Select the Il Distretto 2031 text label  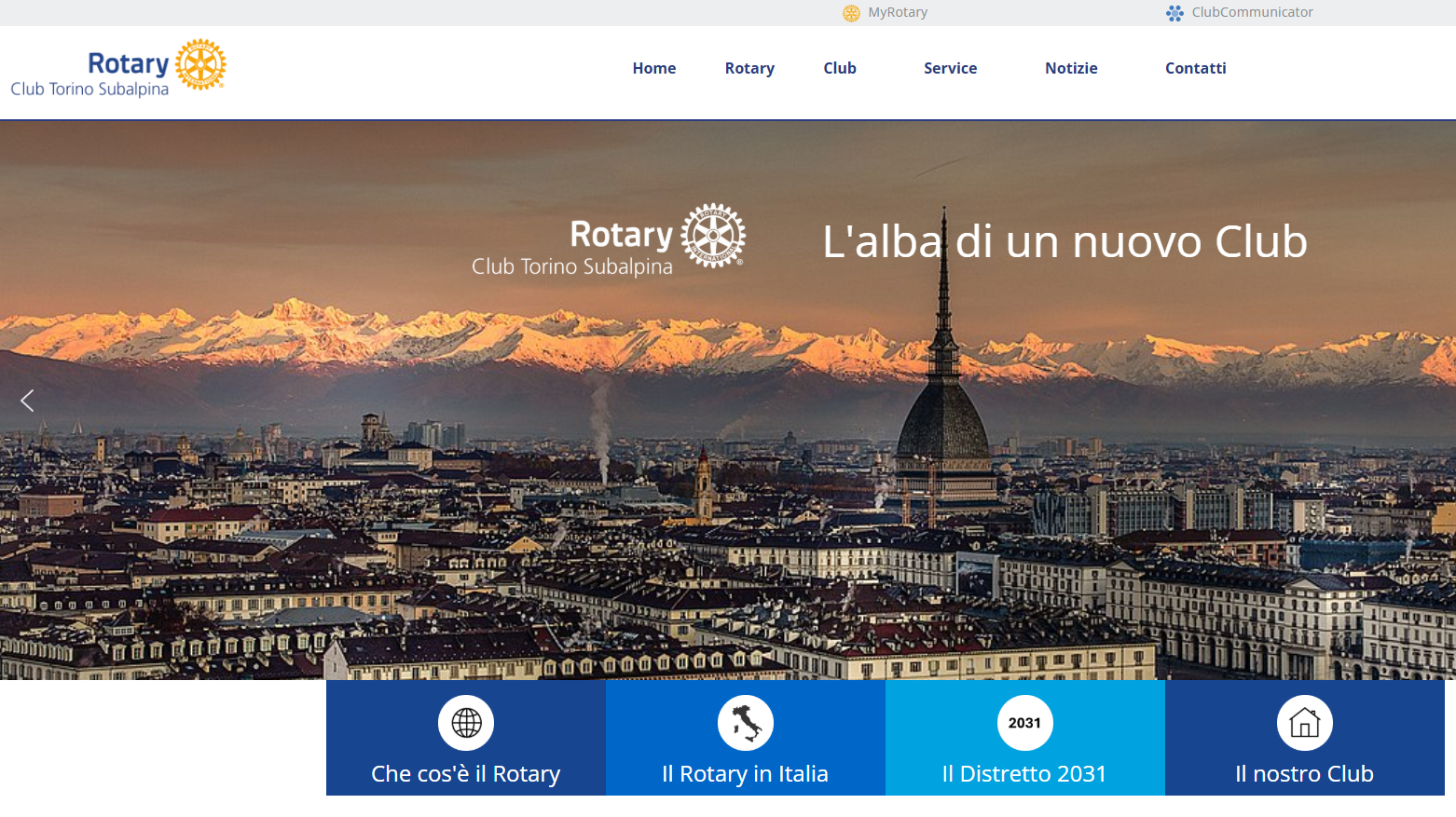point(1024,774)
